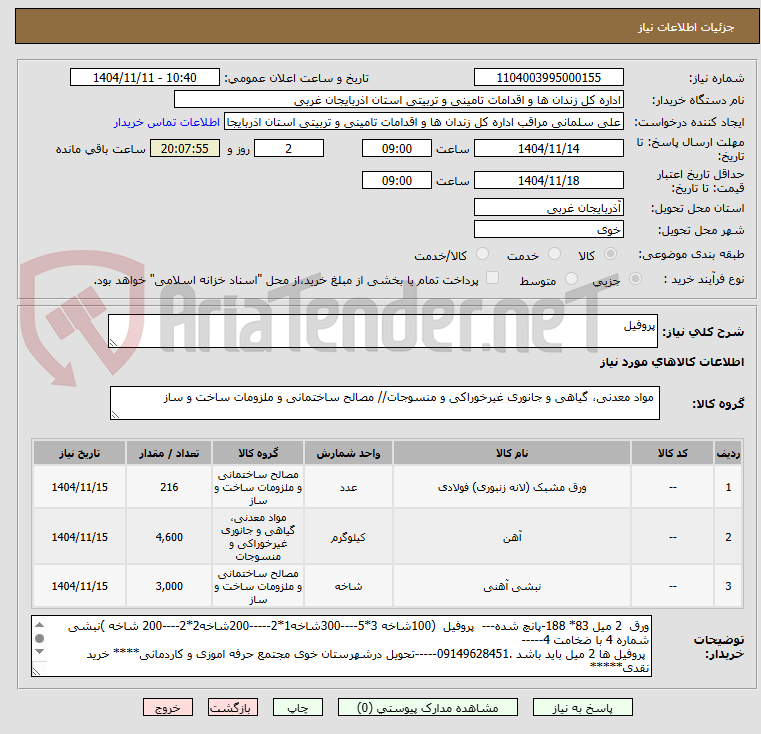Click the کد کالا column header
Viewport: 761px width, 734px height.
[672, 453]
